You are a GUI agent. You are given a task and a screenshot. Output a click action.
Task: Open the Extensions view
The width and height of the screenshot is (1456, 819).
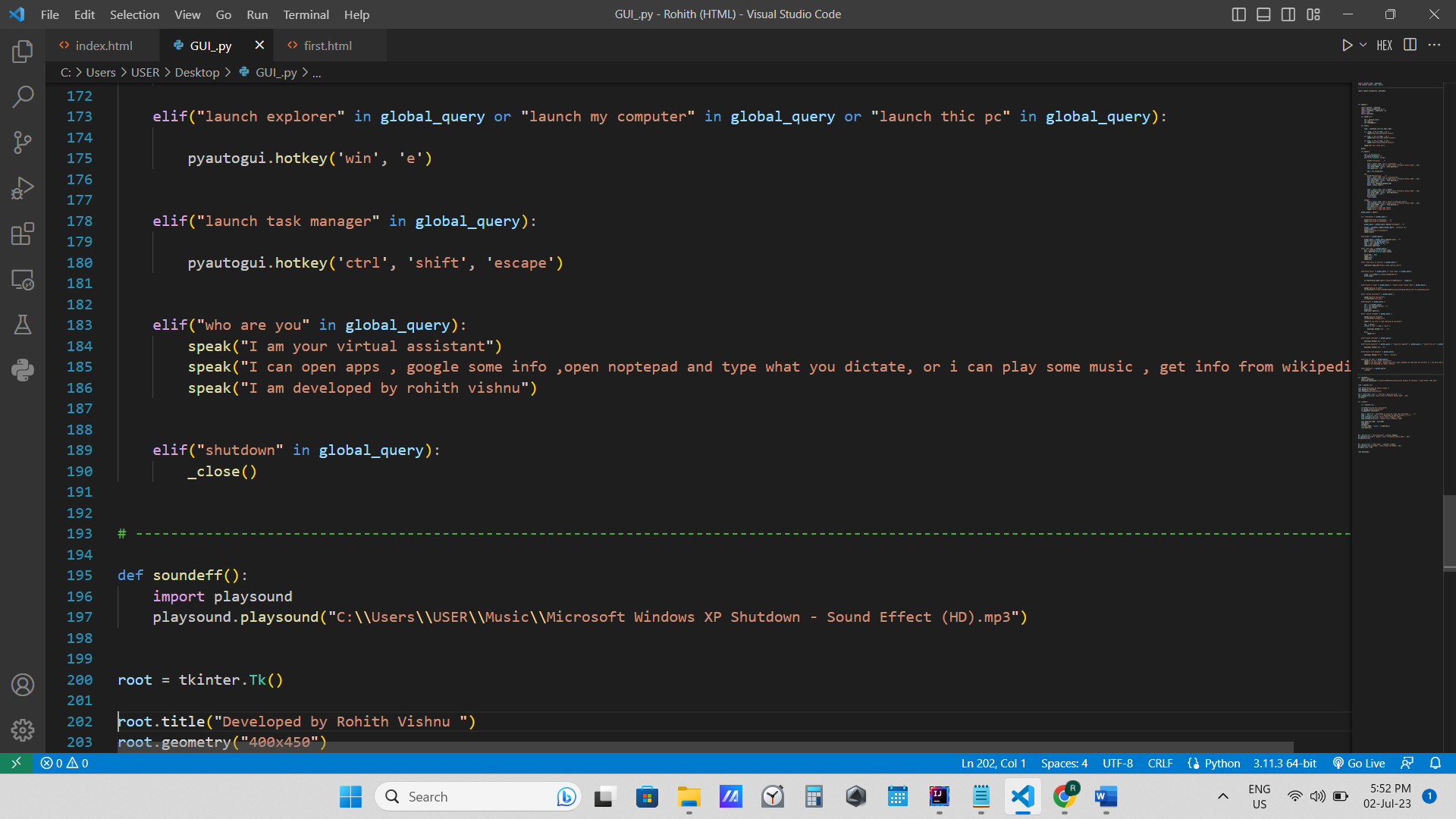coord(23,234)
